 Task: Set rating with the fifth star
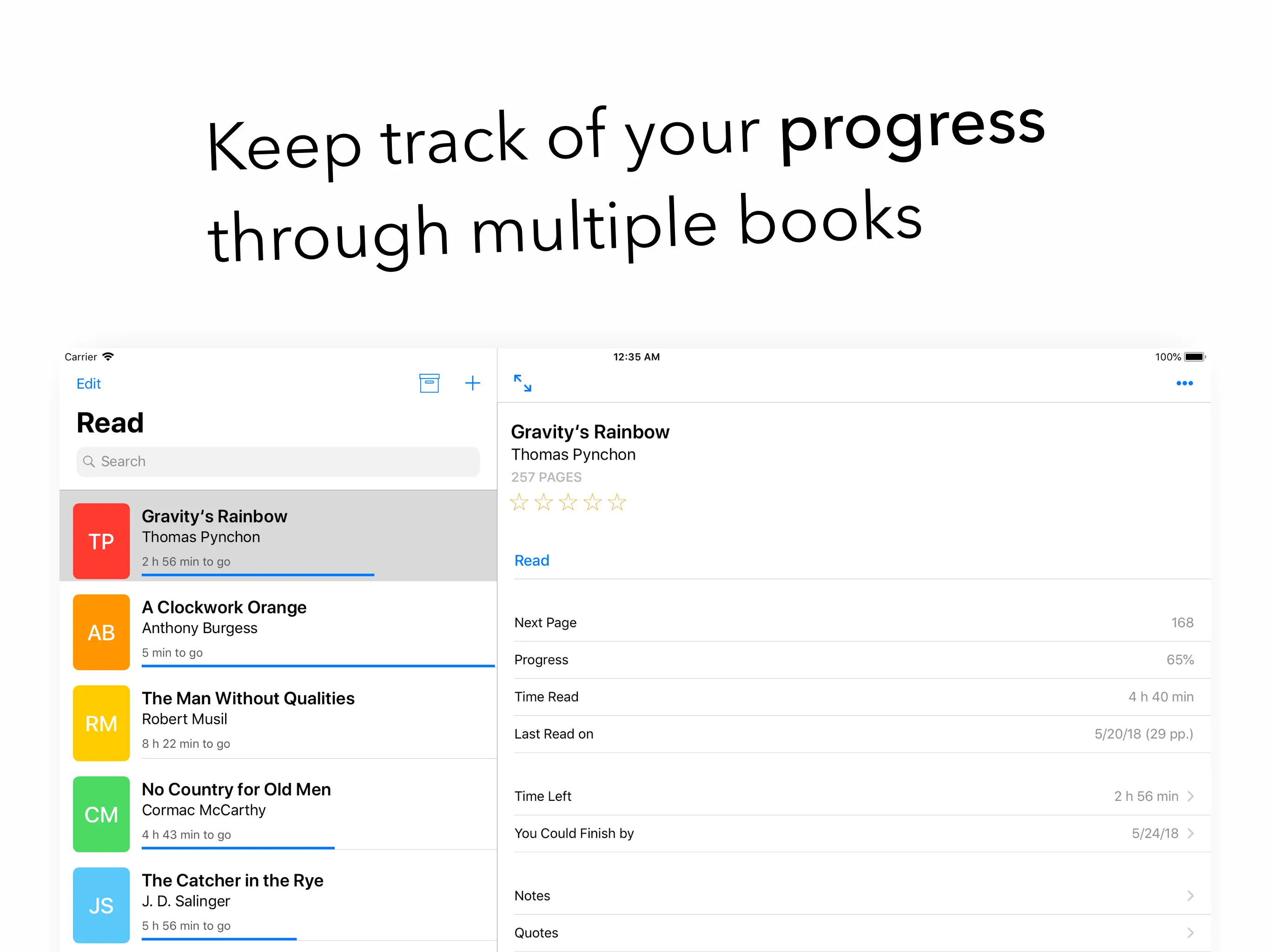click(616, 502)
